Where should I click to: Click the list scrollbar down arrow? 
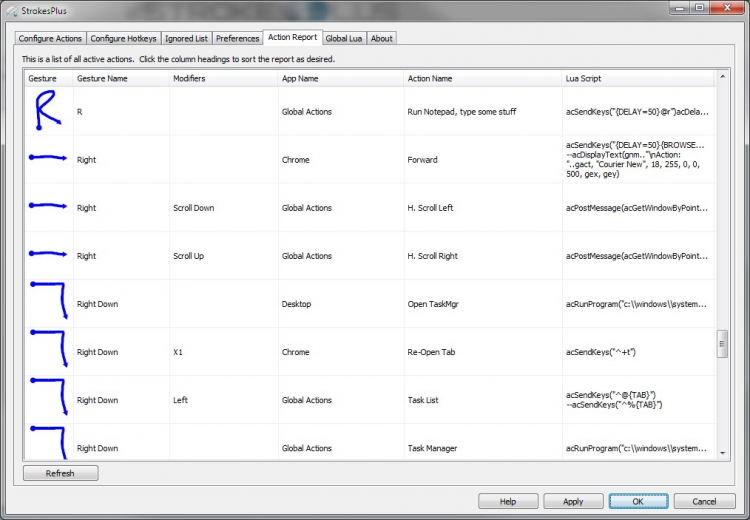coord(722,453)
